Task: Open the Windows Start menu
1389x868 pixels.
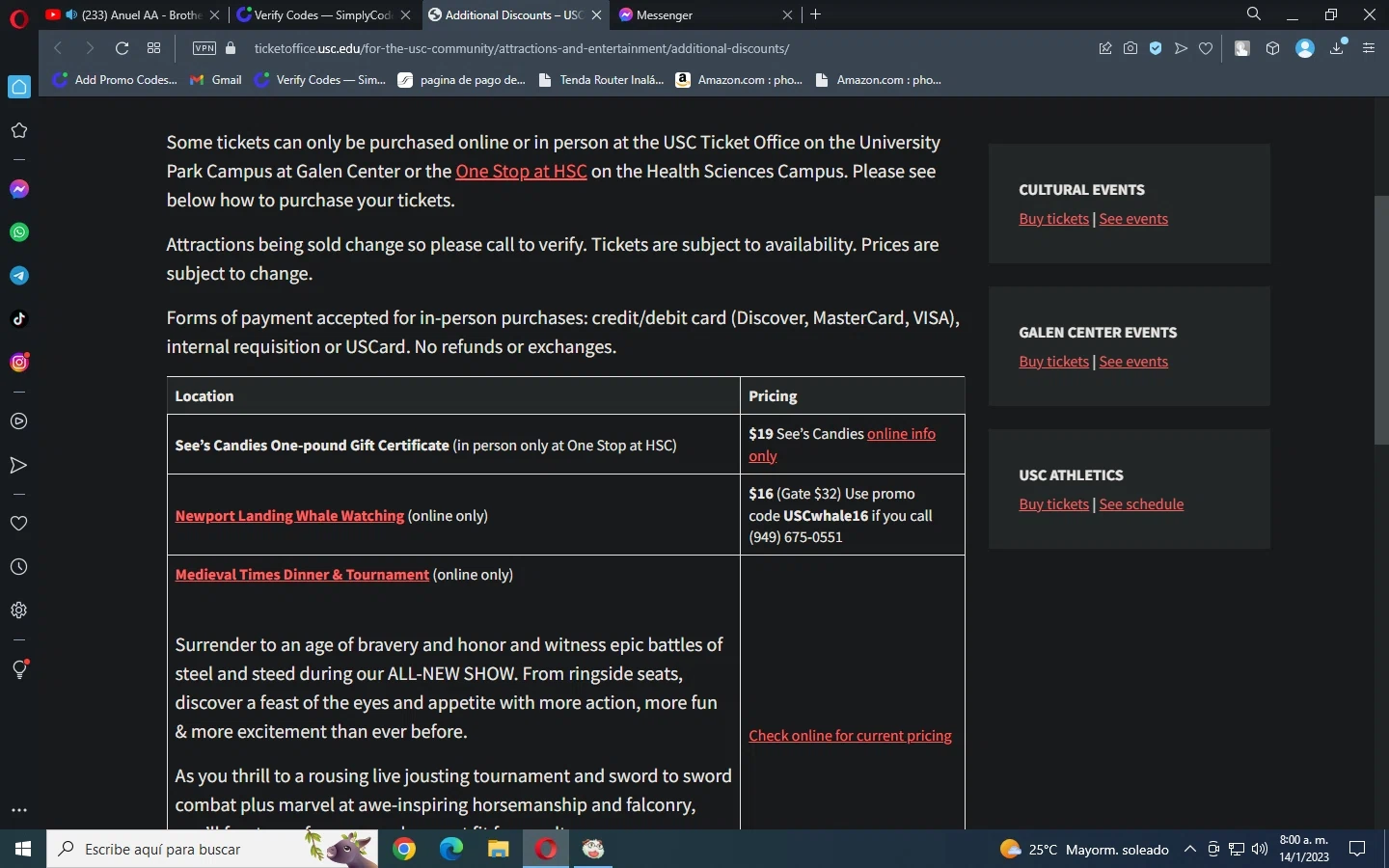Action: [x=23, y=849]
